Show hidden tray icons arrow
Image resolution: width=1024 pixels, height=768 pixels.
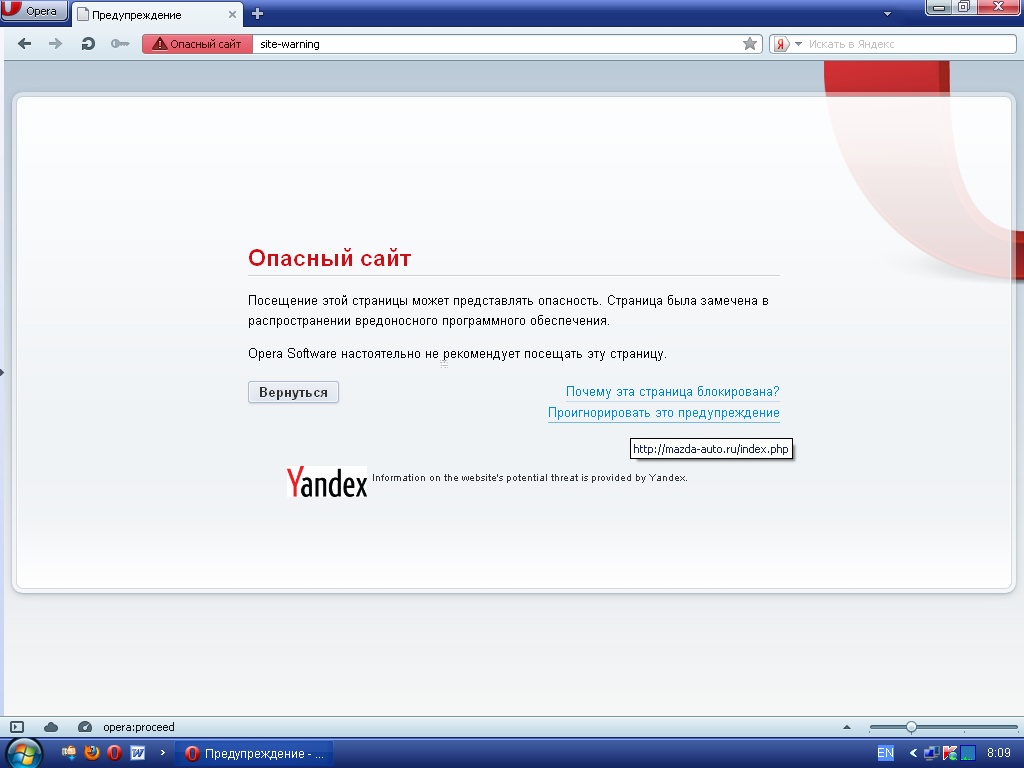click(x=913, y=754)
